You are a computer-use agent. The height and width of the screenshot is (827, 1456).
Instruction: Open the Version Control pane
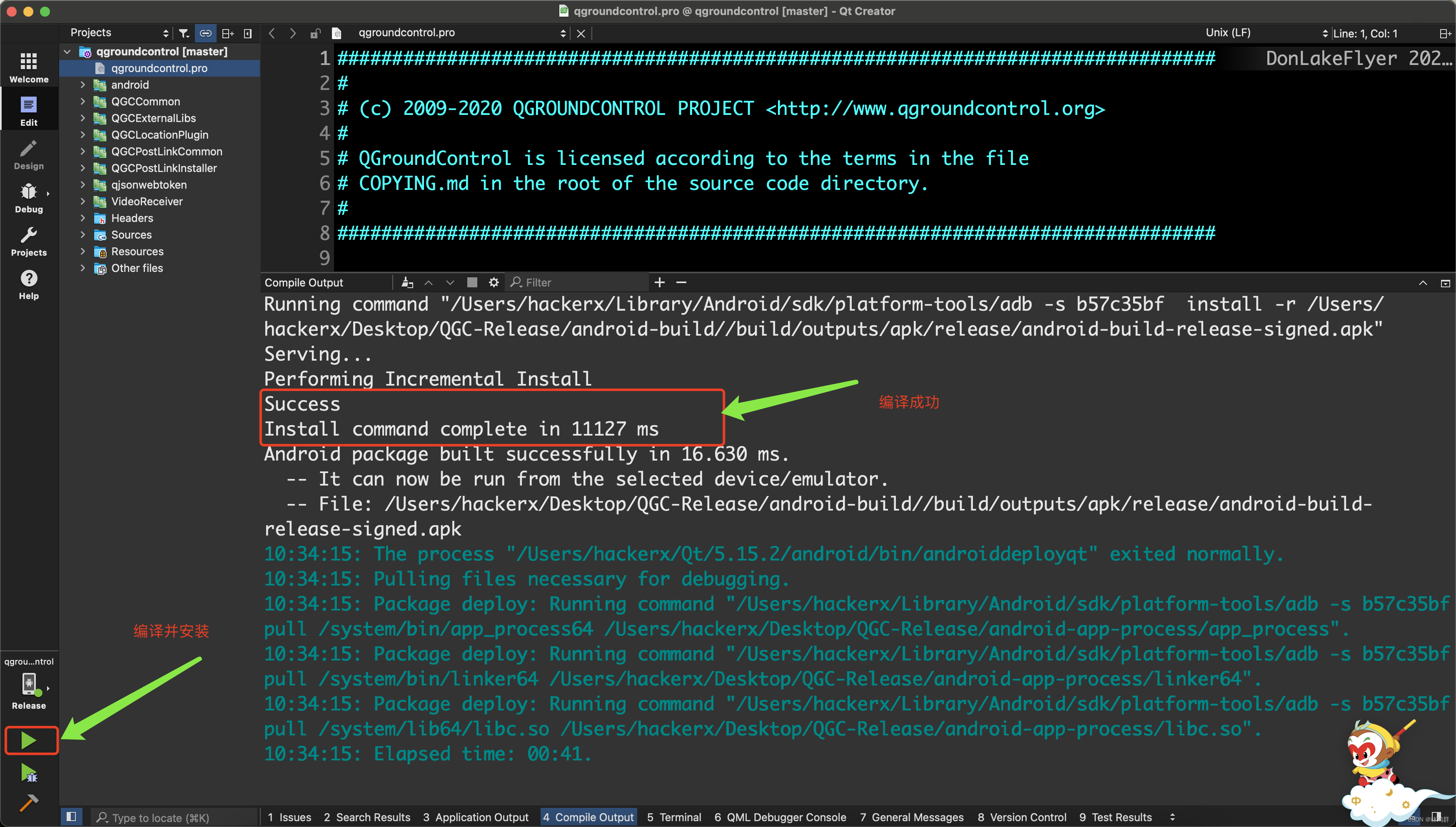coord(1022,817)
